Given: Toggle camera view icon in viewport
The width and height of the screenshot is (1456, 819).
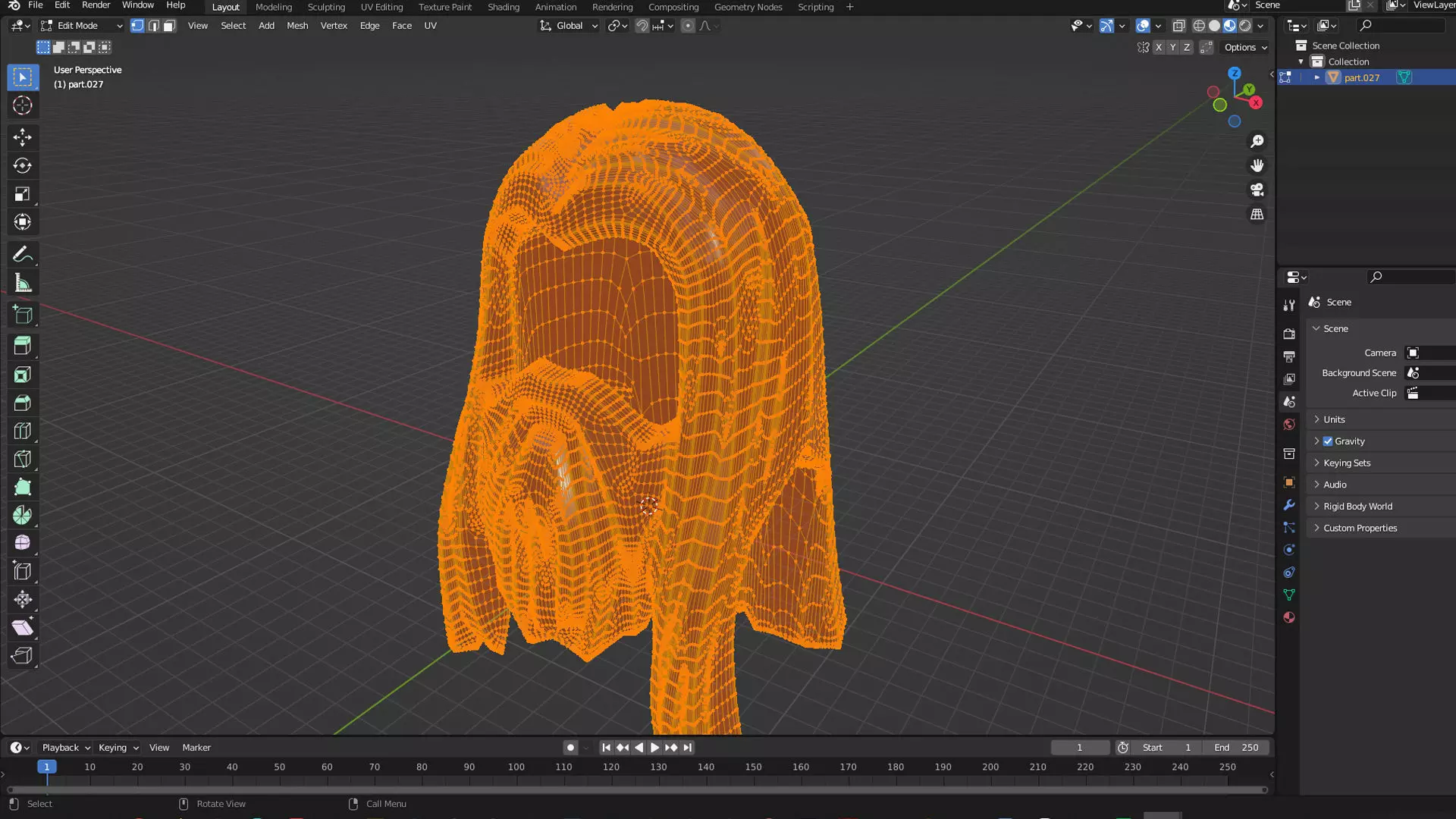Looking at the screenshot, I should click(x=1257, y=190).
